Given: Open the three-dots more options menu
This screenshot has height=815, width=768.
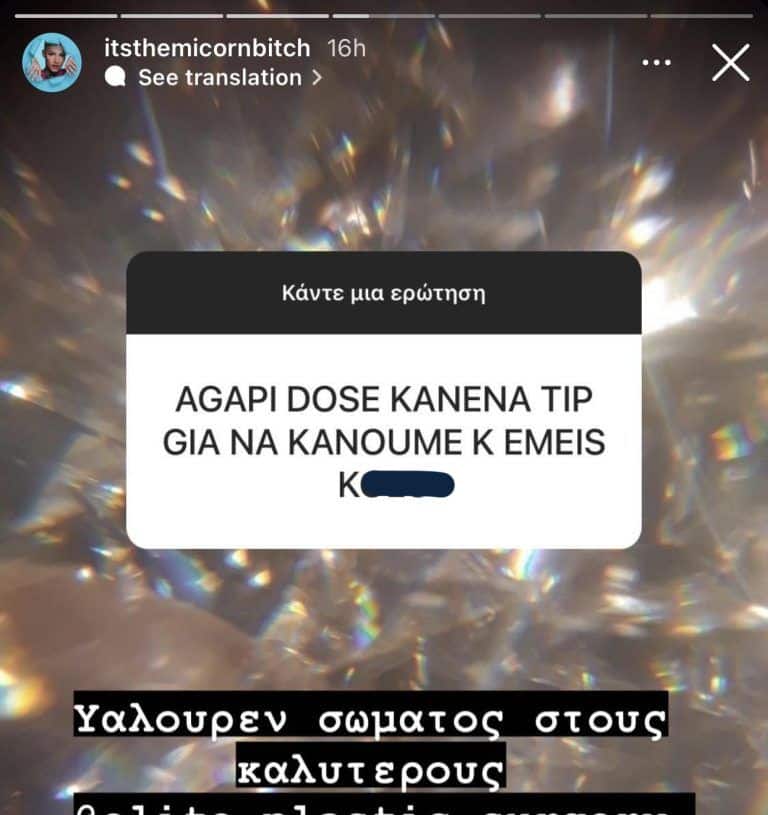Looking at the screenshot, I should tap(656, 62).
